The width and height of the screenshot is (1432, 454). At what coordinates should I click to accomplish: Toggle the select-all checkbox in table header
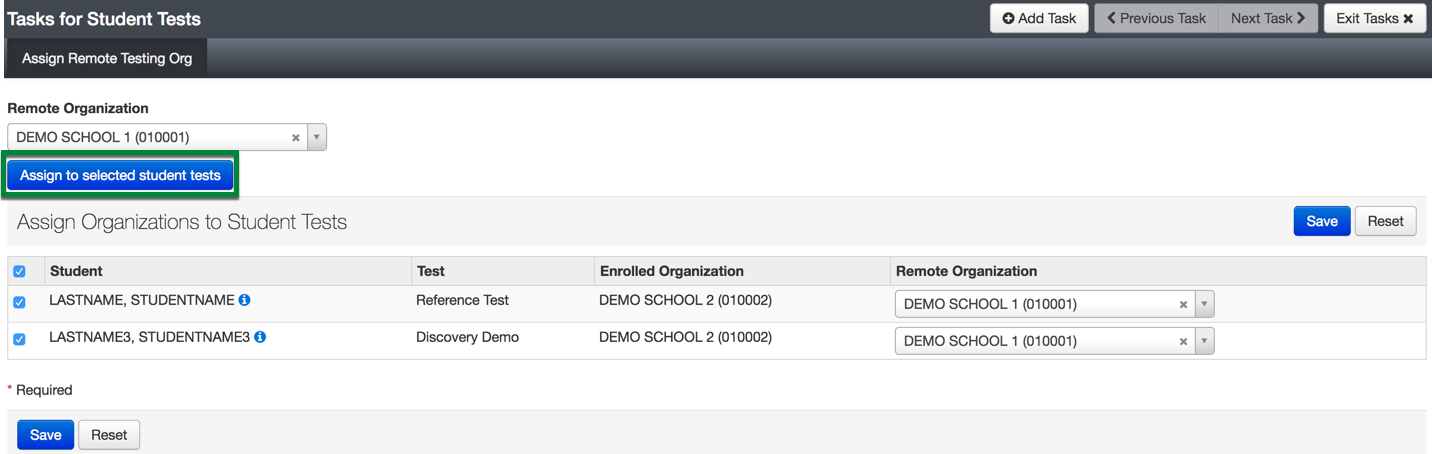click(19, 271)
